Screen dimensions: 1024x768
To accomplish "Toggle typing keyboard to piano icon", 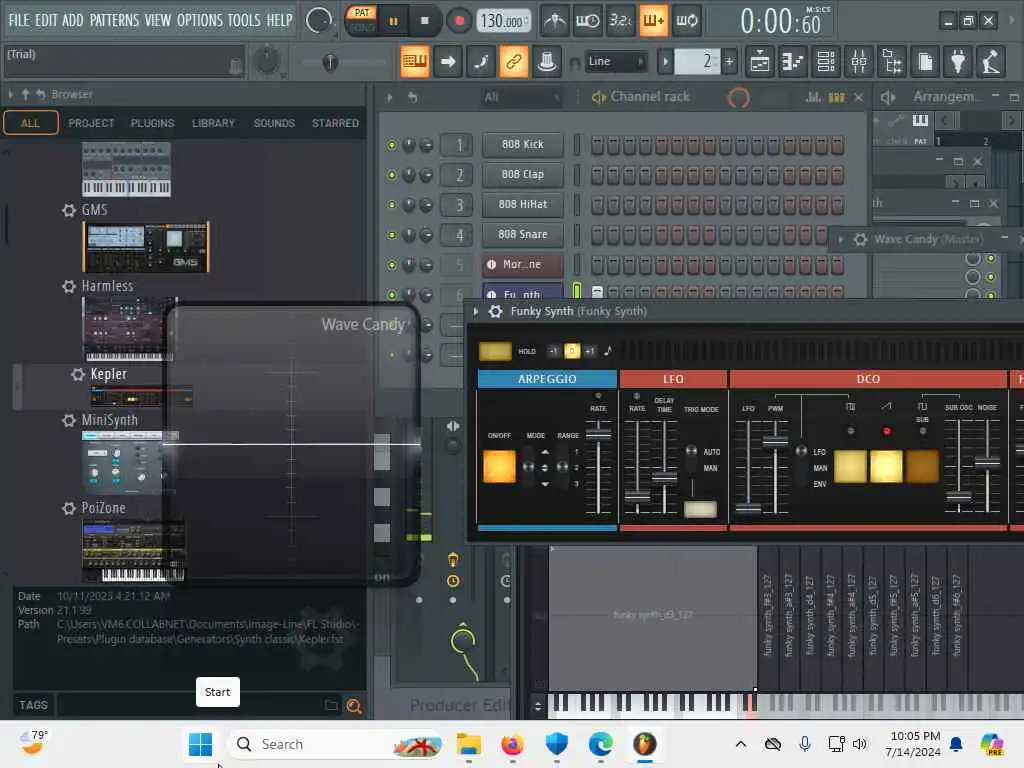I will (415, 61).
